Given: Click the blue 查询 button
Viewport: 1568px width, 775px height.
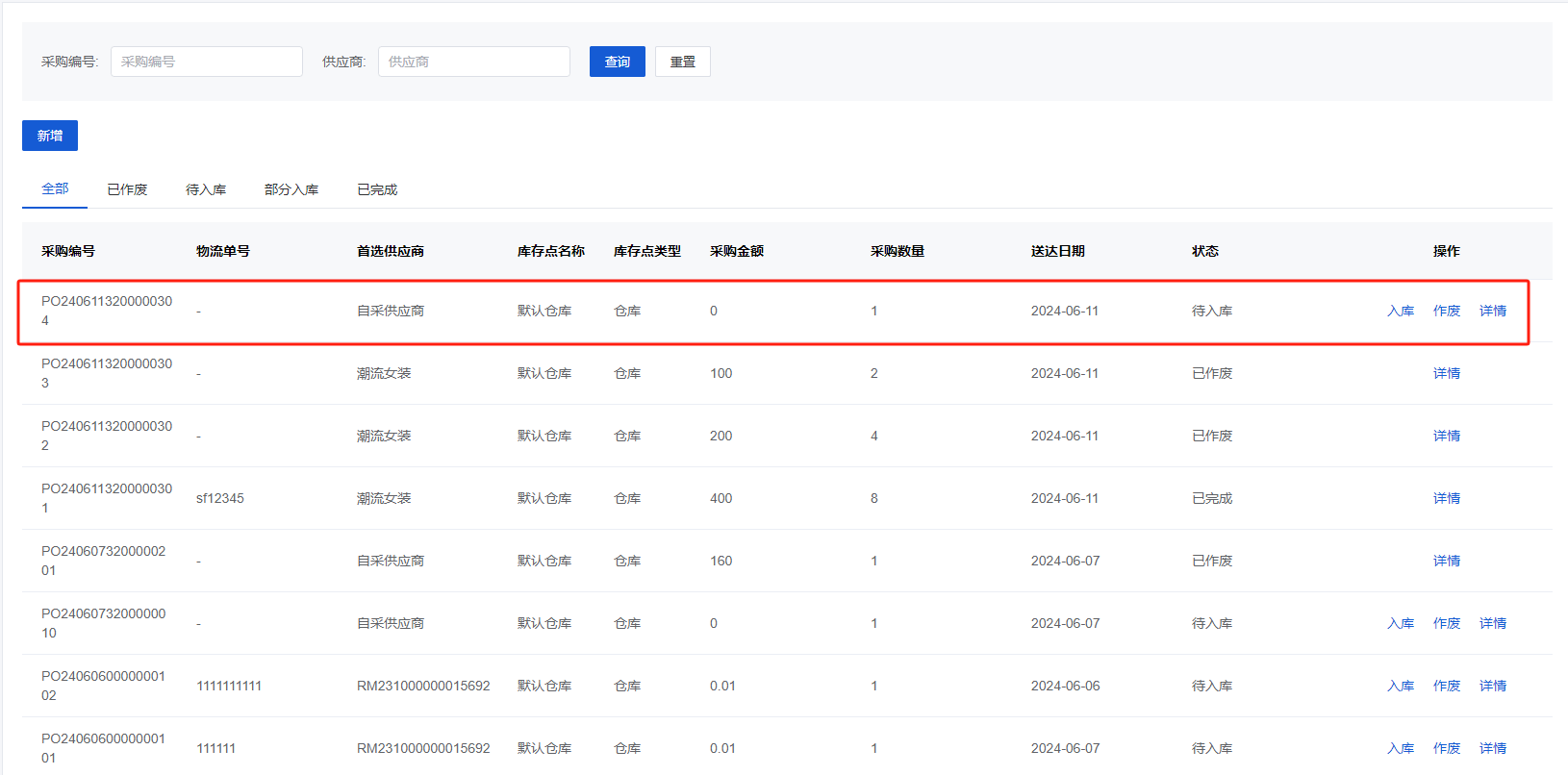Looking at the screenshot, I should (618, 62).
